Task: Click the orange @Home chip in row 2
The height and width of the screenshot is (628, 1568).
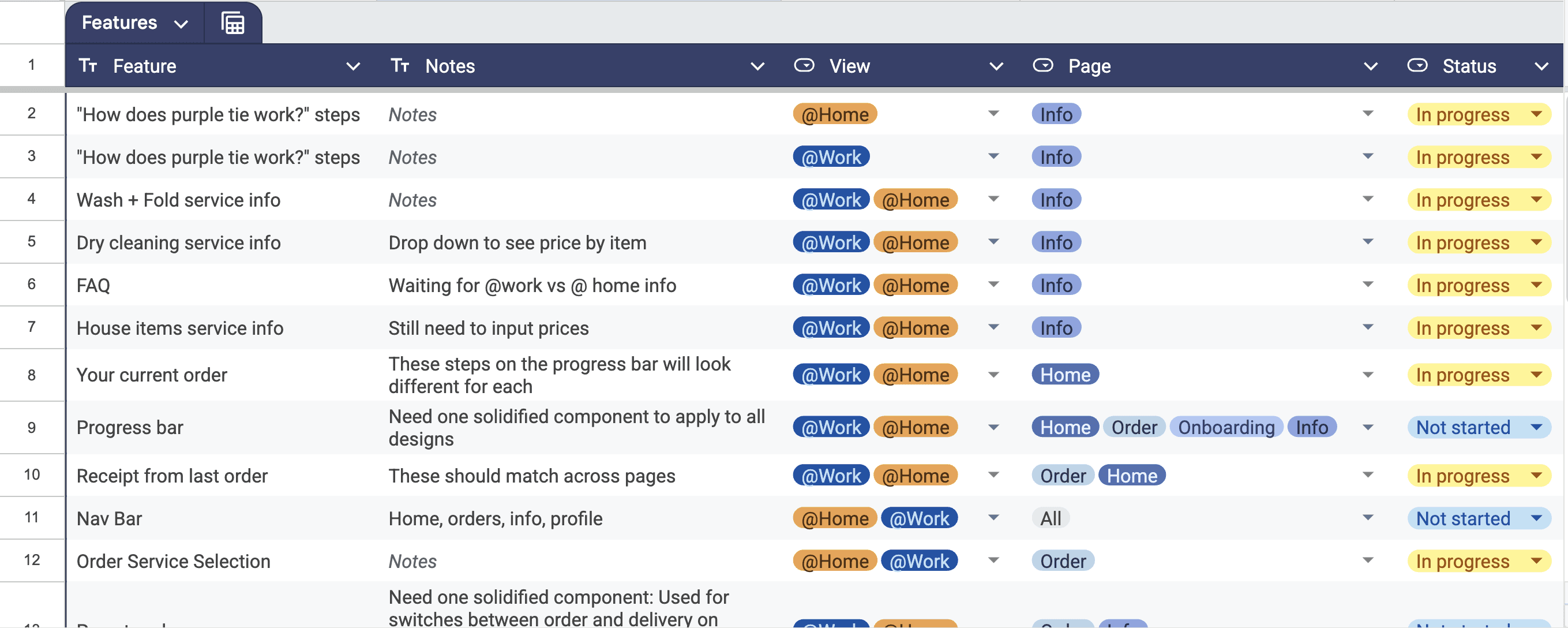Action: (835, 114)
